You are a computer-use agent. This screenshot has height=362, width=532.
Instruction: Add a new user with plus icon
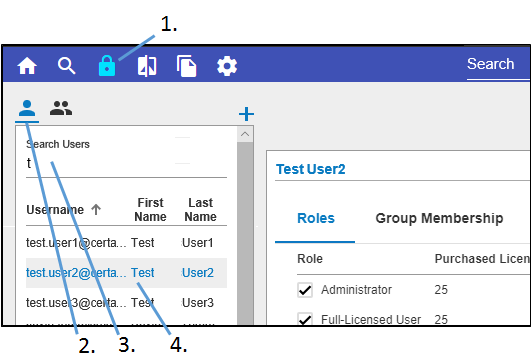coord(246,114)
